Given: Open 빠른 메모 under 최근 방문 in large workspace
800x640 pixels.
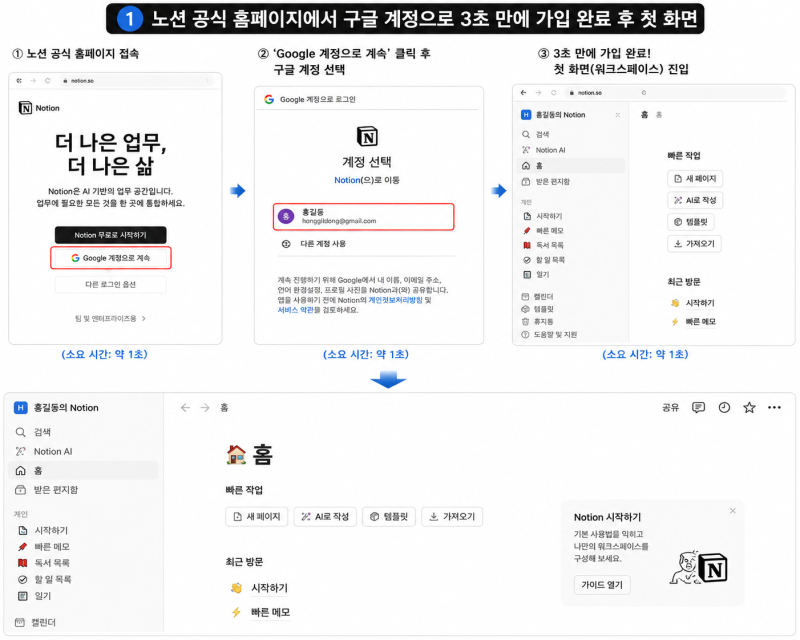Looking at the screenshot, I should coord(261,612).
